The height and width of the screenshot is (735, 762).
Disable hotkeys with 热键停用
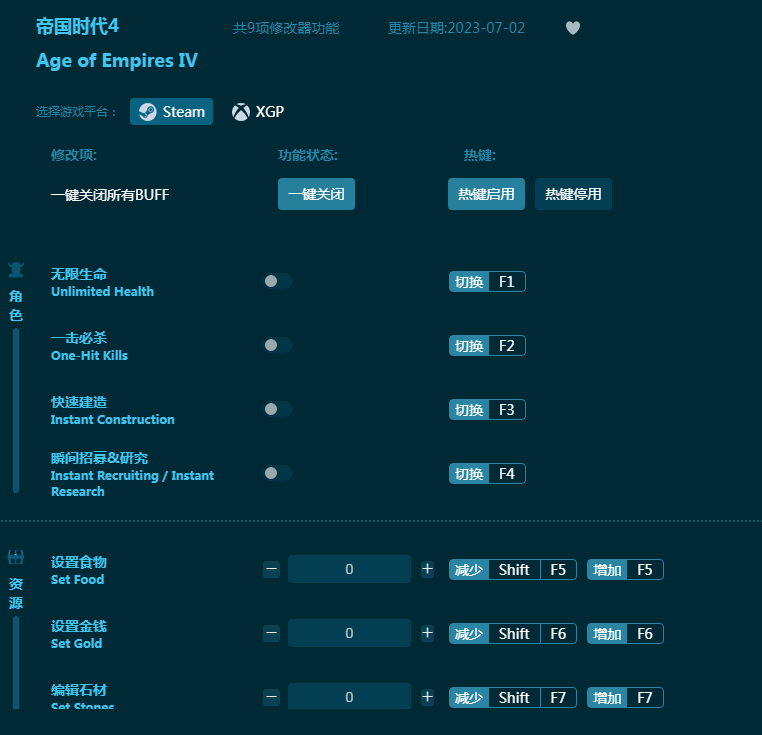(573, 194)
